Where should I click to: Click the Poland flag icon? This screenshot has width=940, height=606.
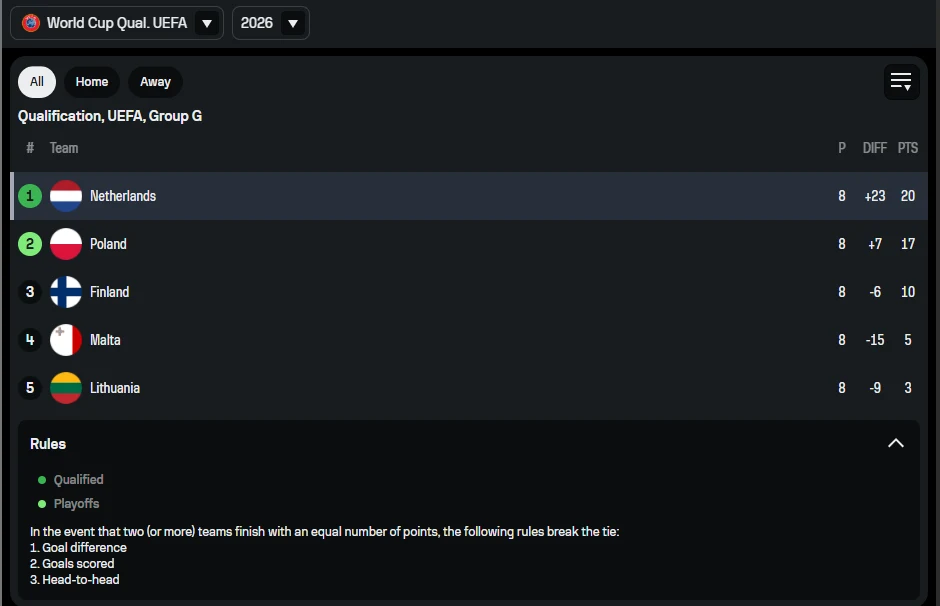tap(66, 244)
